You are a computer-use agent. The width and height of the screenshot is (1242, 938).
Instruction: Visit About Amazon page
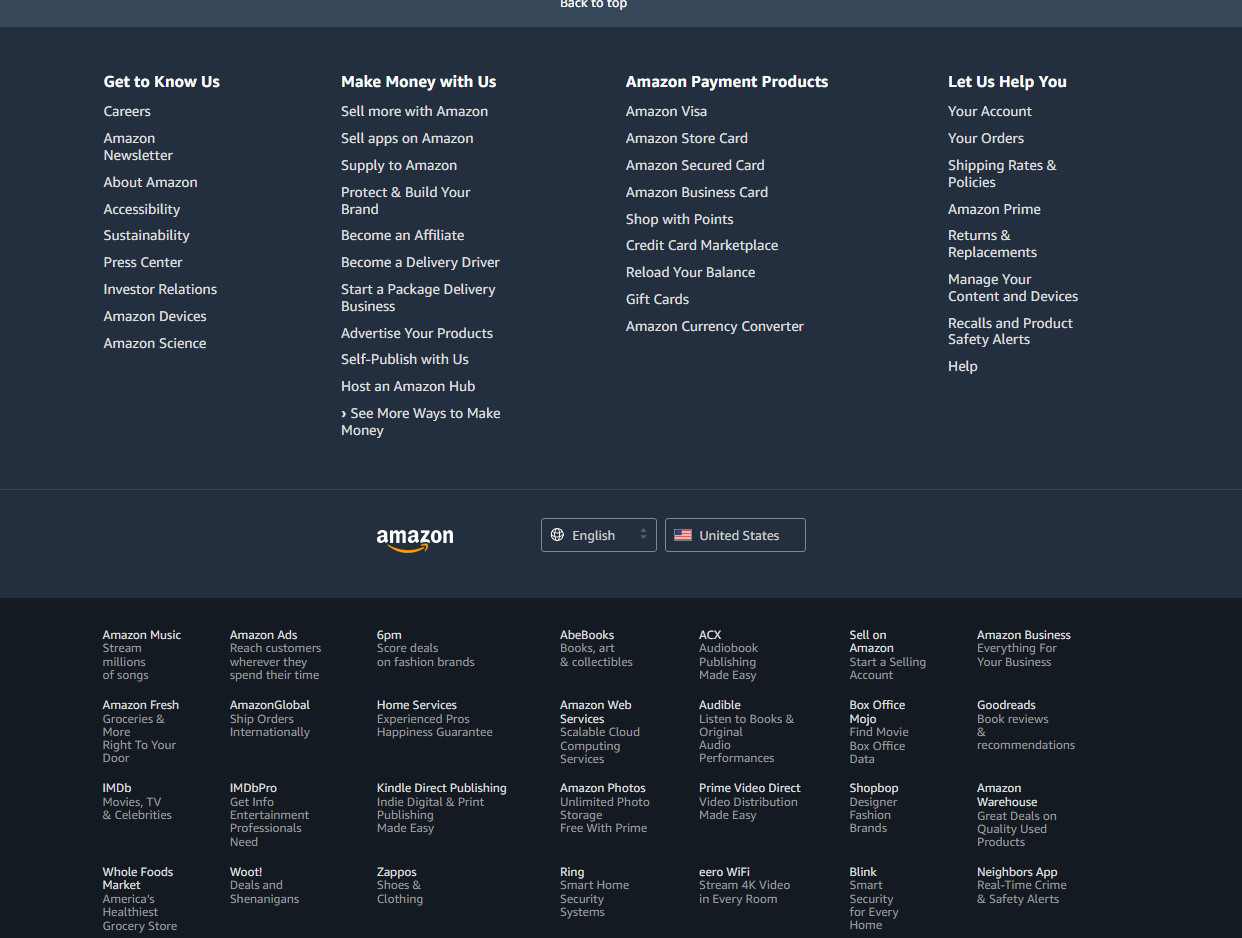pyautogui.click(x=151, y=182)
